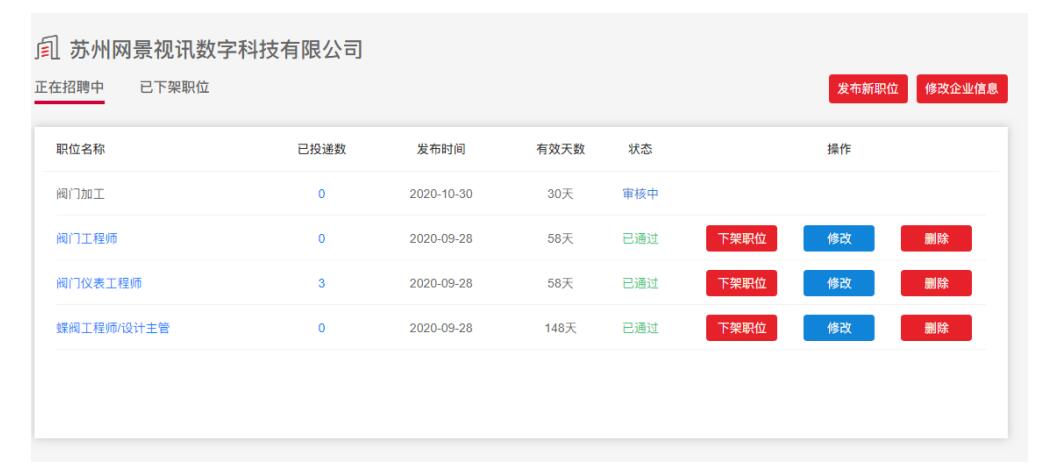
Task: Click the company name 苏州网景视讯数字科技有限公司
Action: (216, 49)
